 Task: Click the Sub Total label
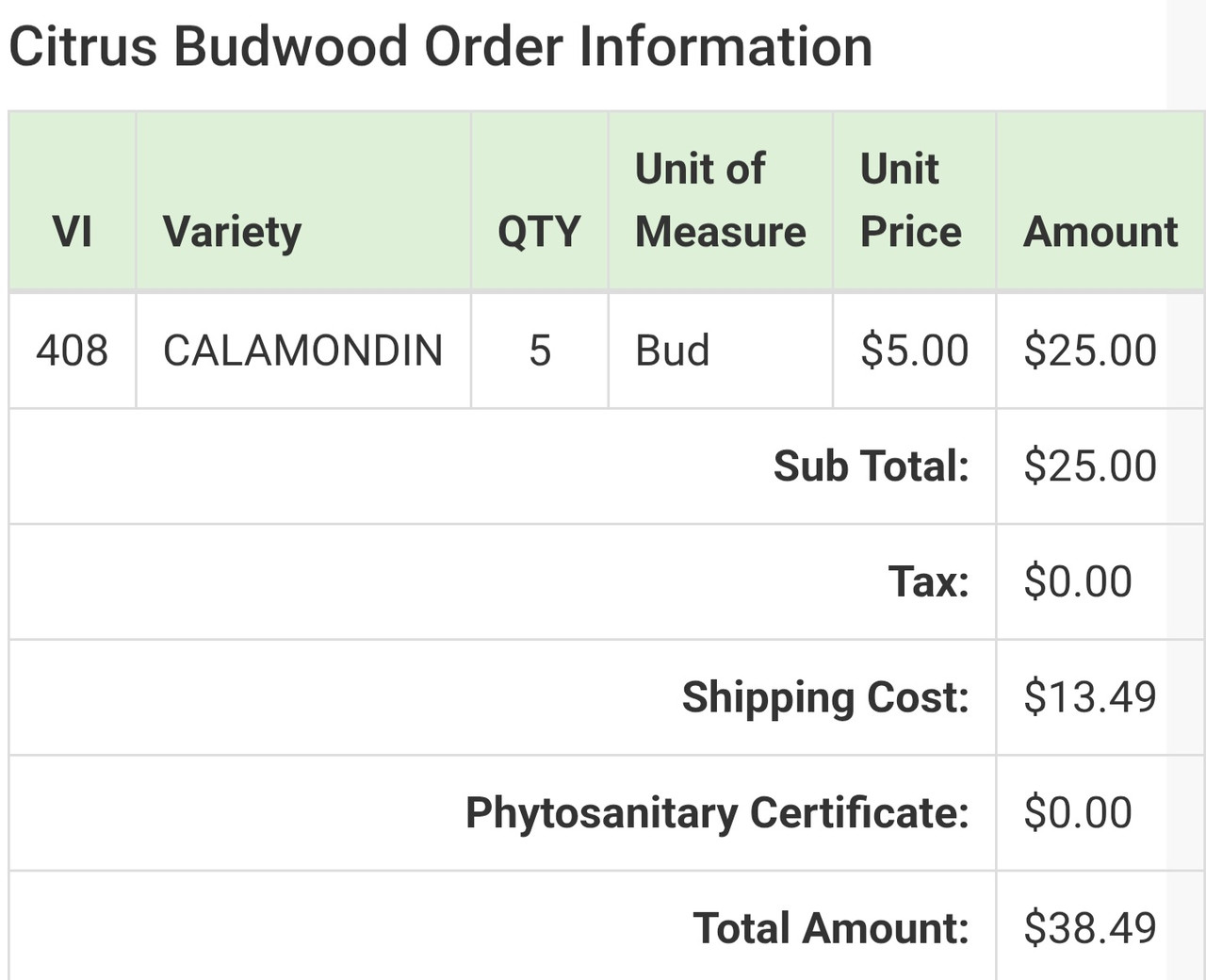871,466
